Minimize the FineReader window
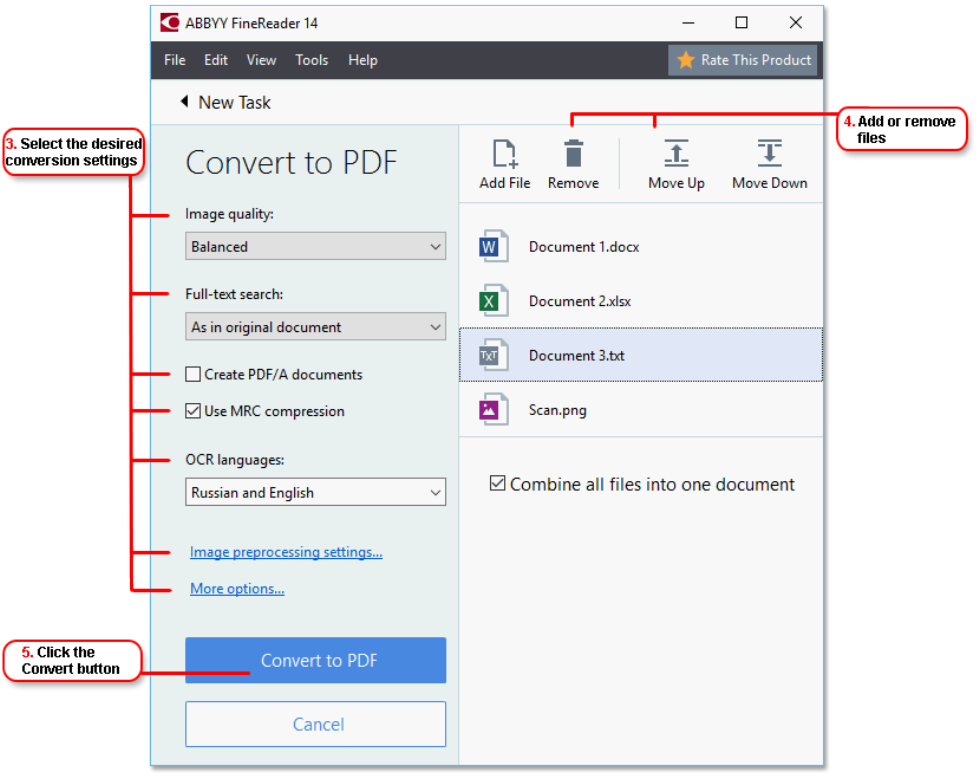Screen dimensions: 979x778 pyautogui.click(x=688, y=22)
